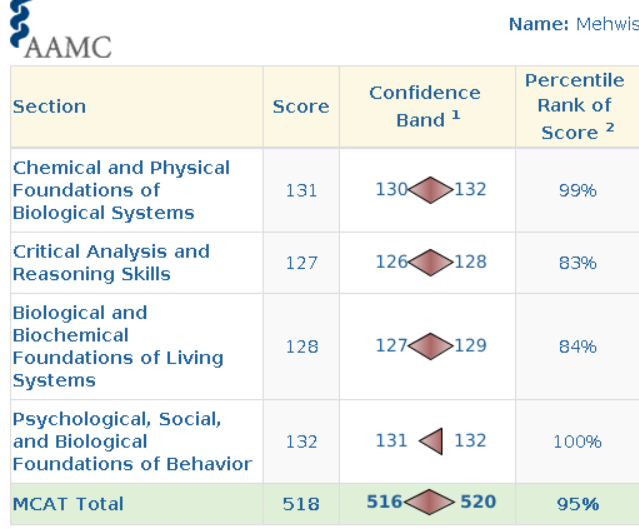The width and height of the screenshot is (639, 529).
Task: Click the Name label at top right
Action: pos(539,24)
